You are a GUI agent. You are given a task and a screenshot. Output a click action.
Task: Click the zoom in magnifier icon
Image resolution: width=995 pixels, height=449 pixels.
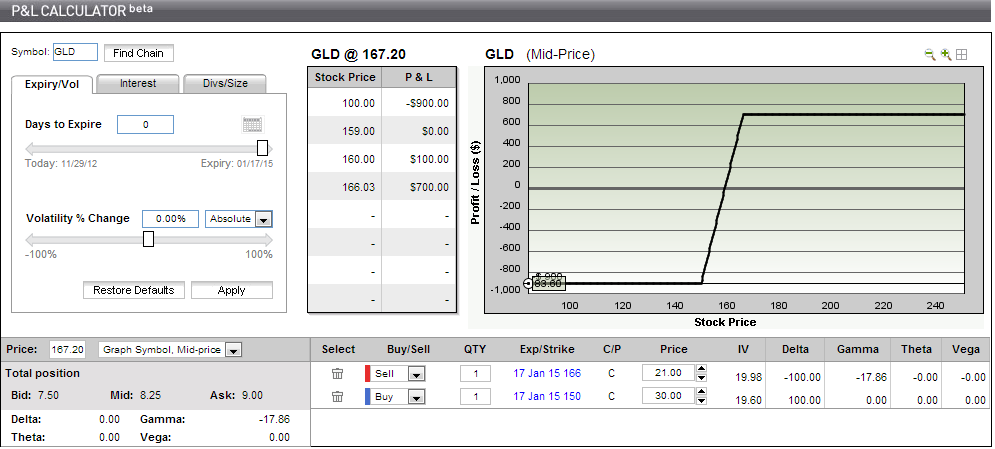[x=946, y=55]
